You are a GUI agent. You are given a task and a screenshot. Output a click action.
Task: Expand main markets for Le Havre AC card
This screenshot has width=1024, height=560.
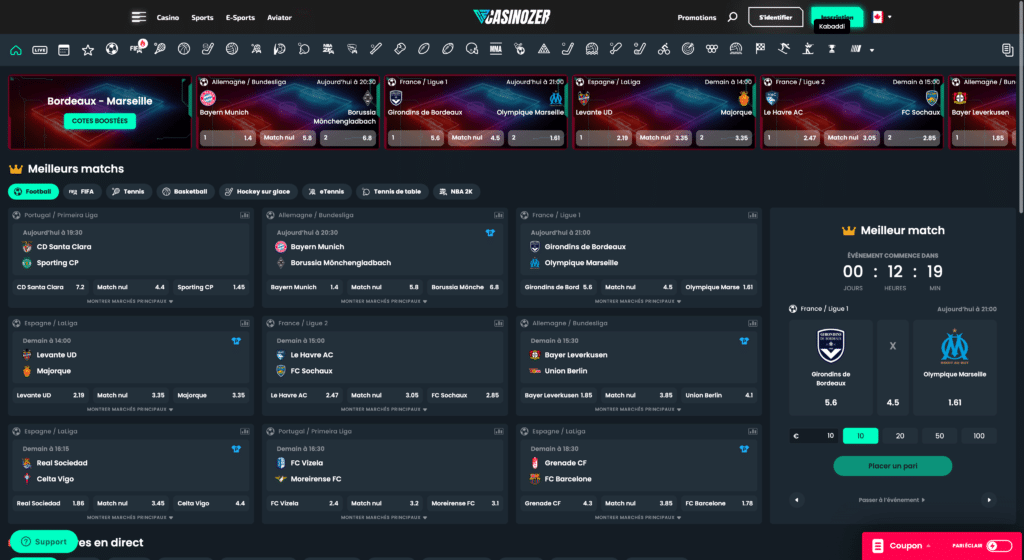point(384,409)
